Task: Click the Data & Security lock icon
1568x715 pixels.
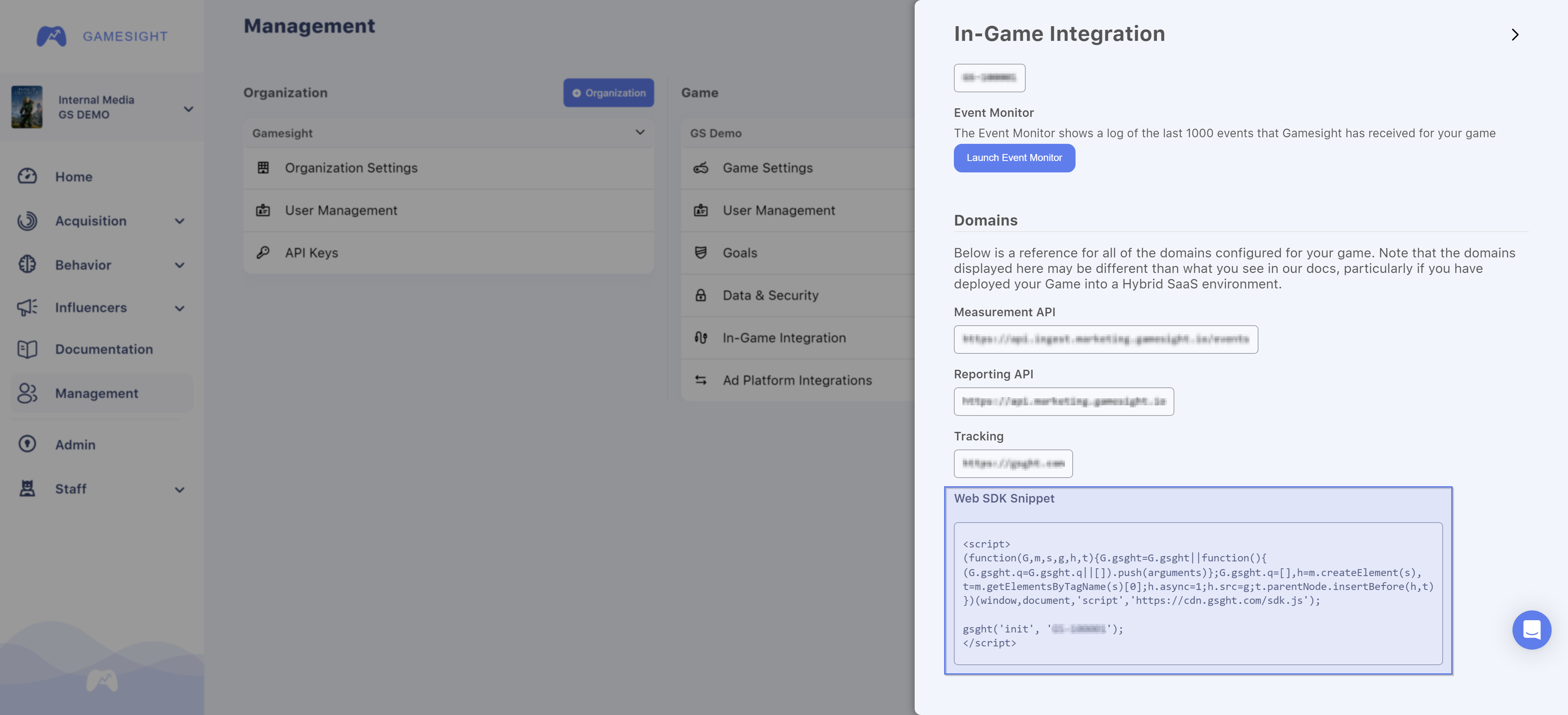Action: tap(701, 295)
